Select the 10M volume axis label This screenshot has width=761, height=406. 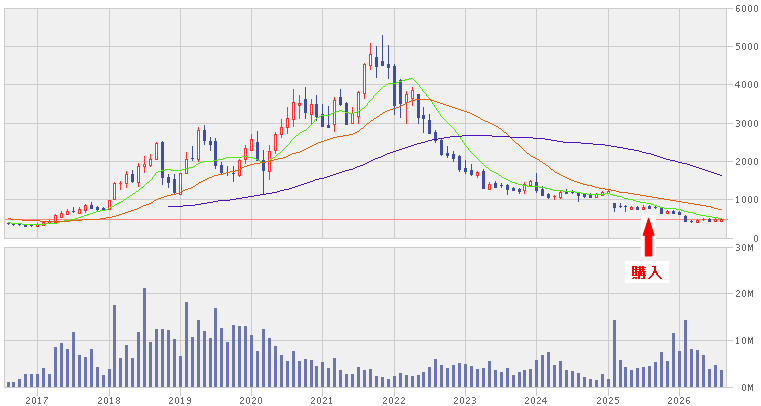(744, 341)
